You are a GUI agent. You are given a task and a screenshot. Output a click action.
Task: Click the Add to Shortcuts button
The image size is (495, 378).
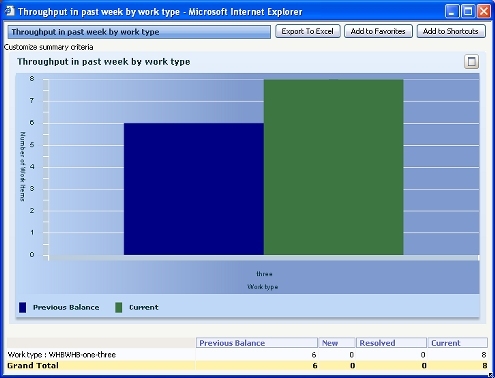click(x=451, y=31)
